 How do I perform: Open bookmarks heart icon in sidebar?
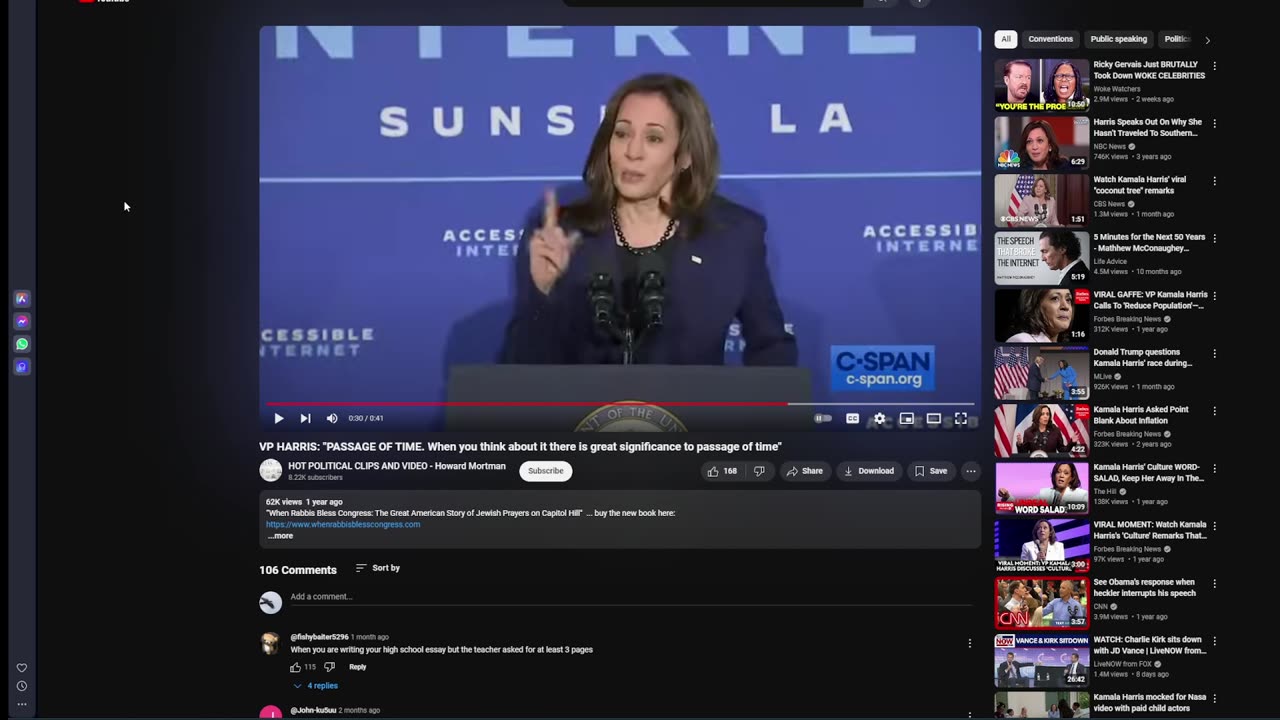click(x=21, y=668)
